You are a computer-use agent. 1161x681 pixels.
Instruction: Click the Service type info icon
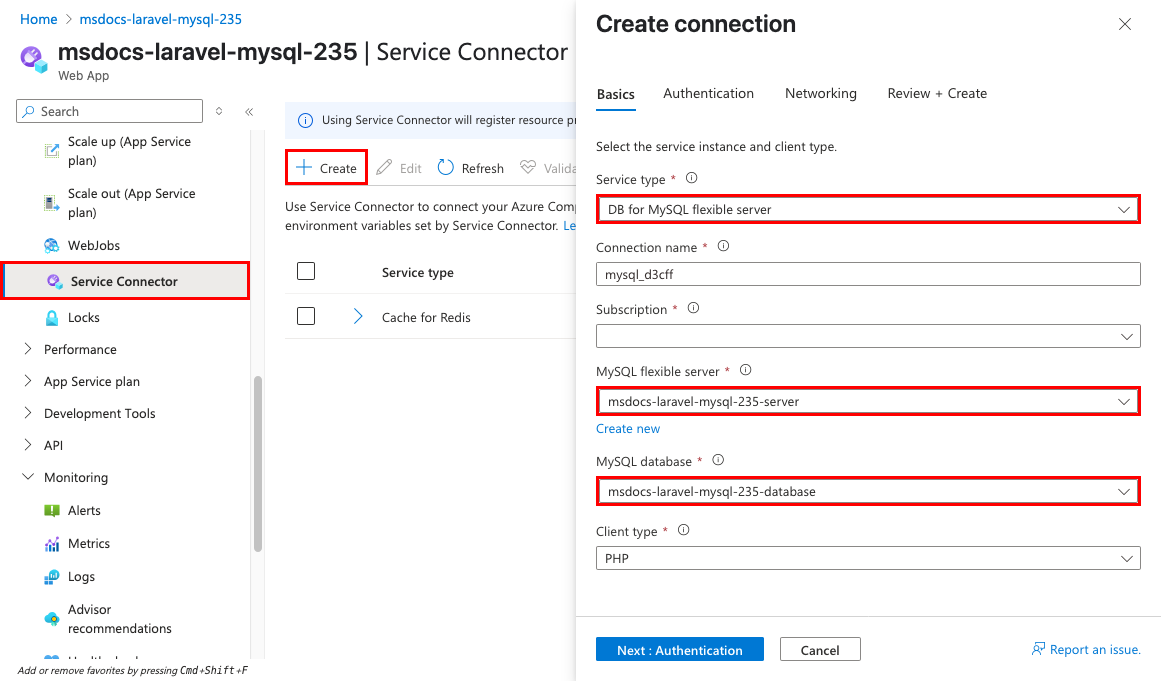691,178
